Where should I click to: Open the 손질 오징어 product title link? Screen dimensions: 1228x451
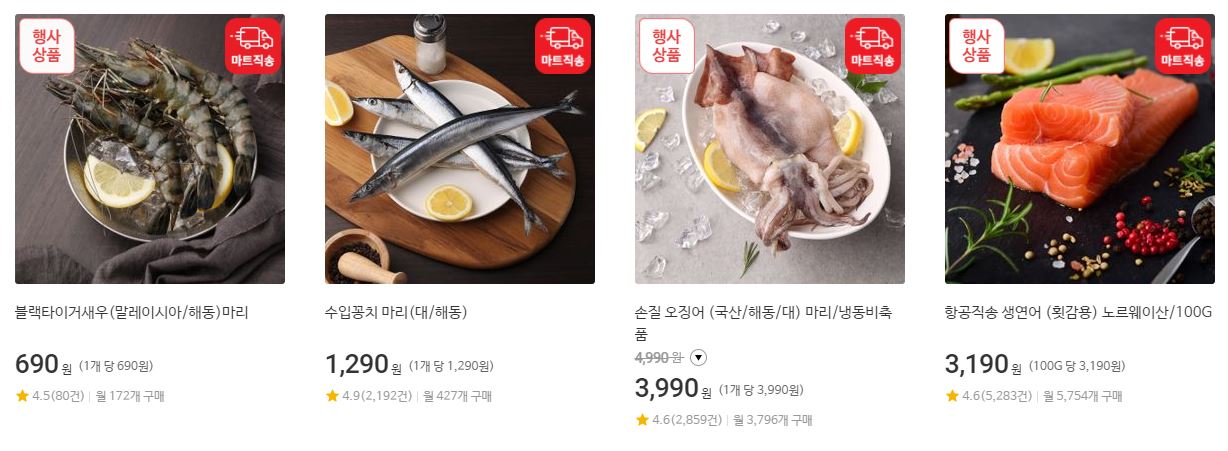coord(764,323)
